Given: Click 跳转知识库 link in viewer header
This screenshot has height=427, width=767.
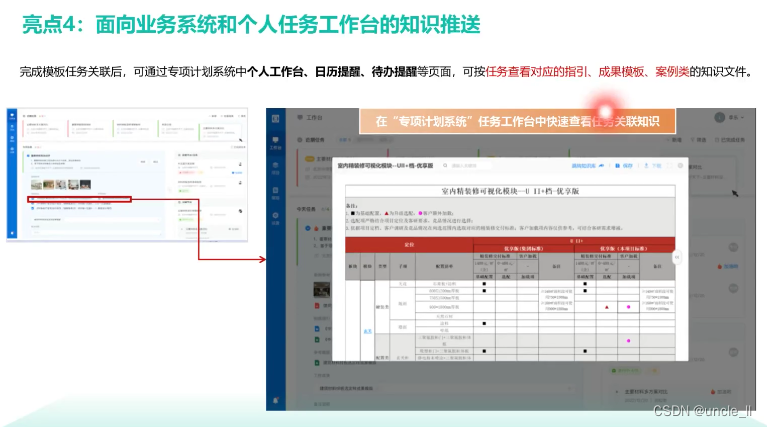Looking at the screenshot, I should click(587, 166).
